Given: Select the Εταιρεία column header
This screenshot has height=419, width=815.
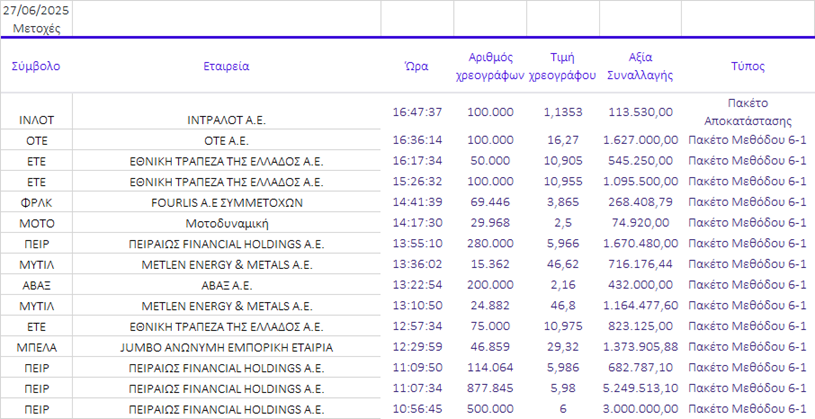Looking at the screenshot, I should coord(226,66).
